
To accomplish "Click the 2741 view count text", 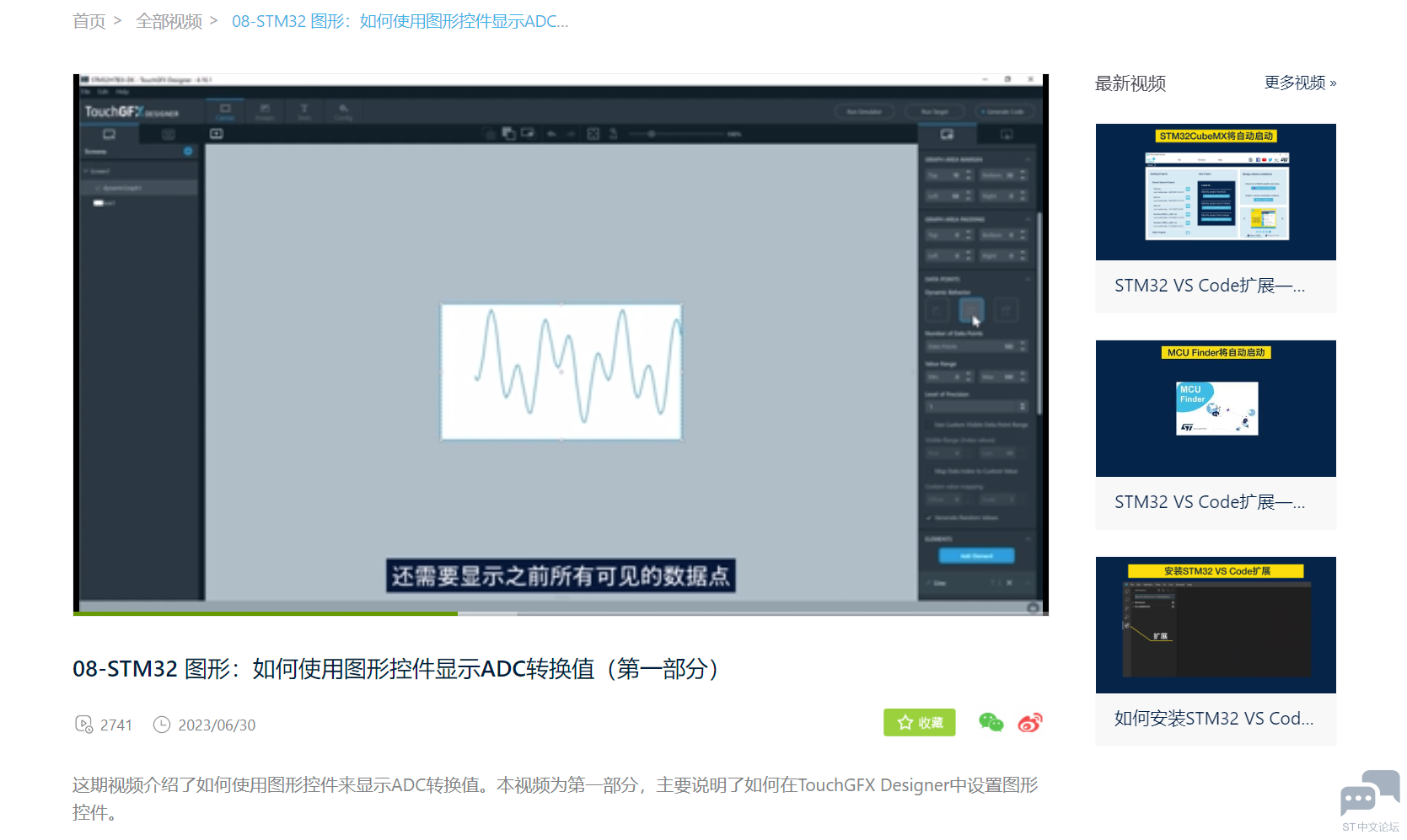I will pyautogui.click(x=116, y=725).
